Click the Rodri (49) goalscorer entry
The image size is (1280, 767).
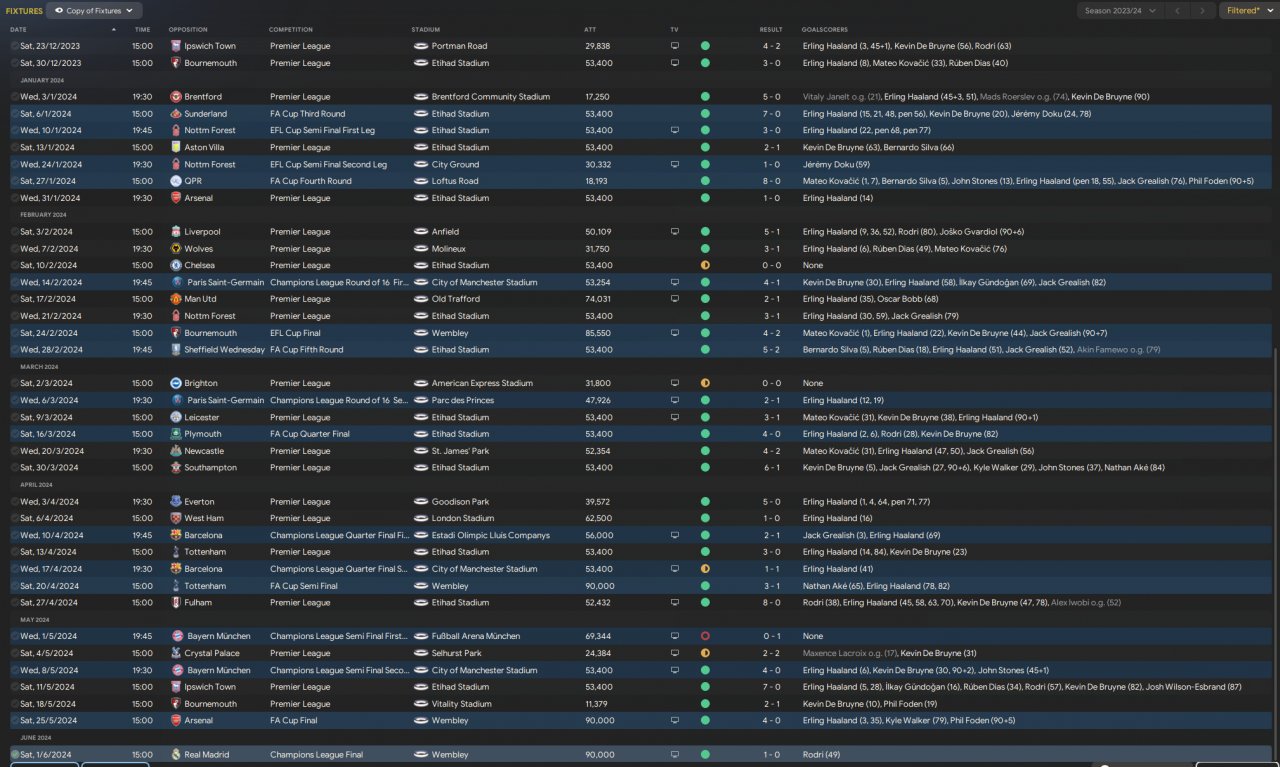click(821, 755)
